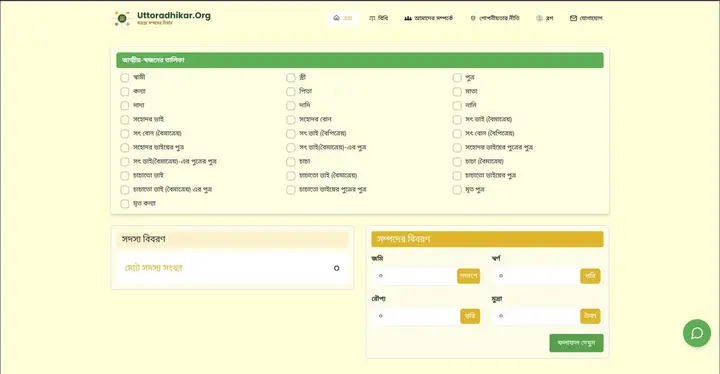720x374 pixels.
Task: Check the সহোদর ভাইয়ের পুত্র checkbox
Action: pos(124,148)
